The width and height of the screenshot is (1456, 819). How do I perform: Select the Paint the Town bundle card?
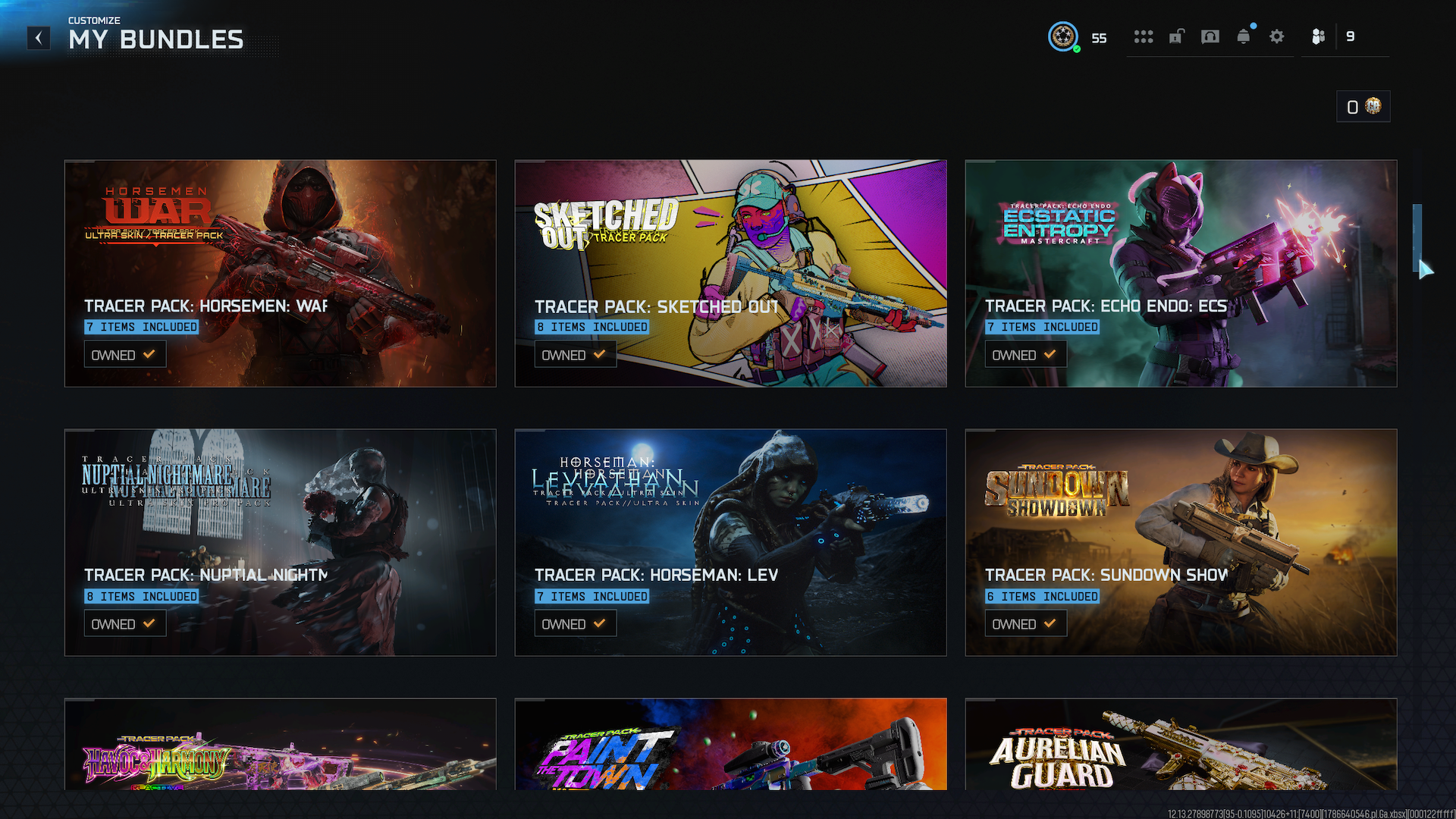click(x=731, y=744)
